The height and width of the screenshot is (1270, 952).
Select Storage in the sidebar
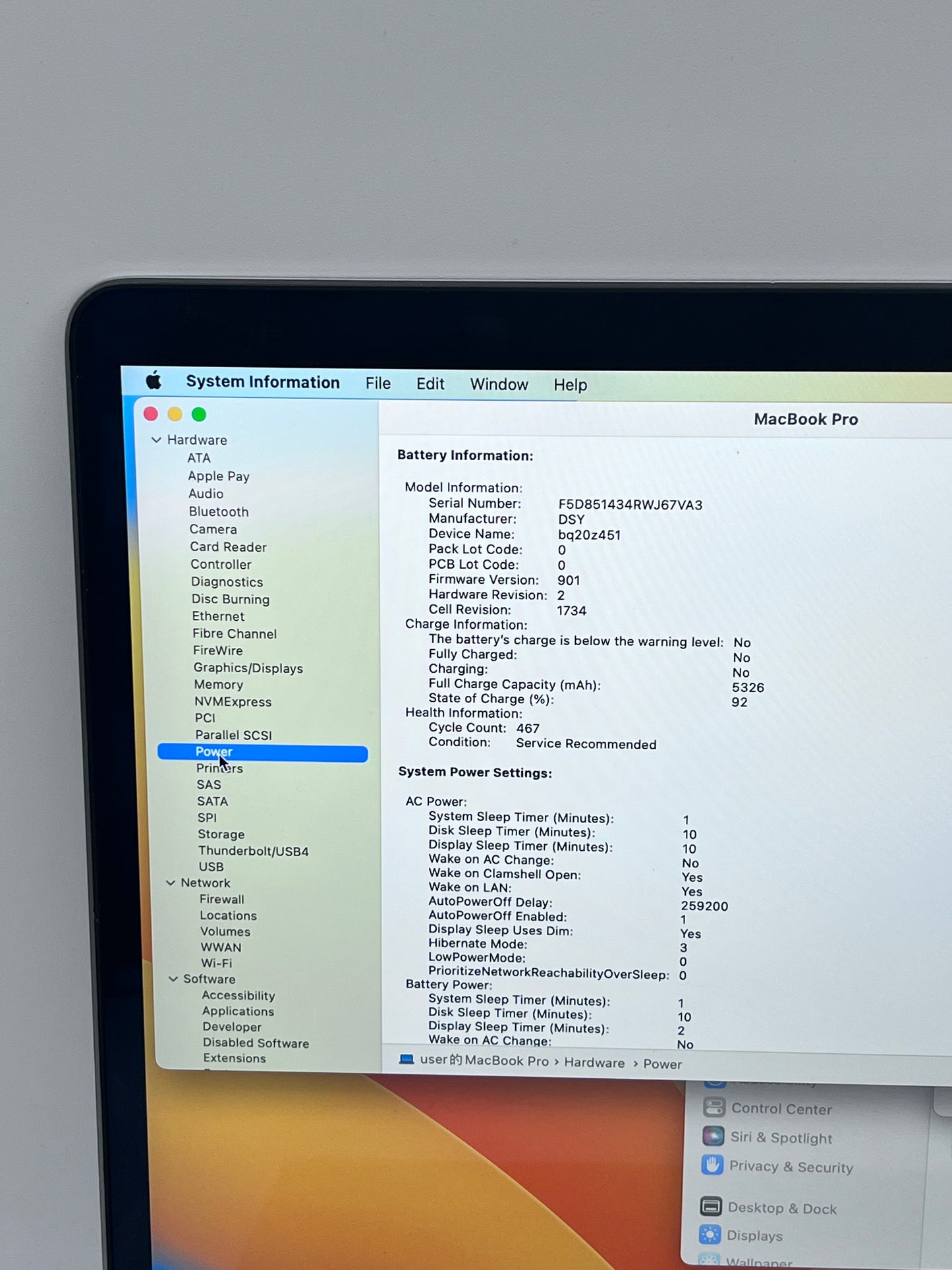coord(221,834)
